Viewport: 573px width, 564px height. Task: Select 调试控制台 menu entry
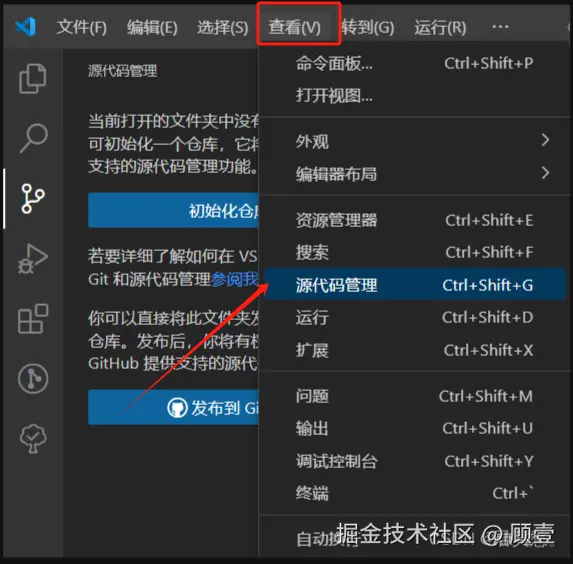tap(415, 461)
